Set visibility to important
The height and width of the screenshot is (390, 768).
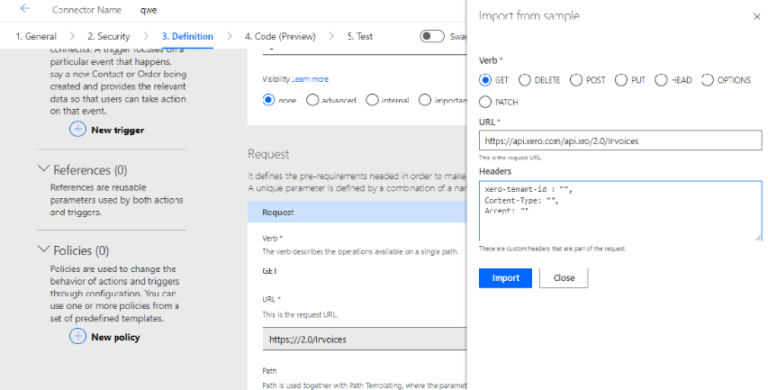425,100
